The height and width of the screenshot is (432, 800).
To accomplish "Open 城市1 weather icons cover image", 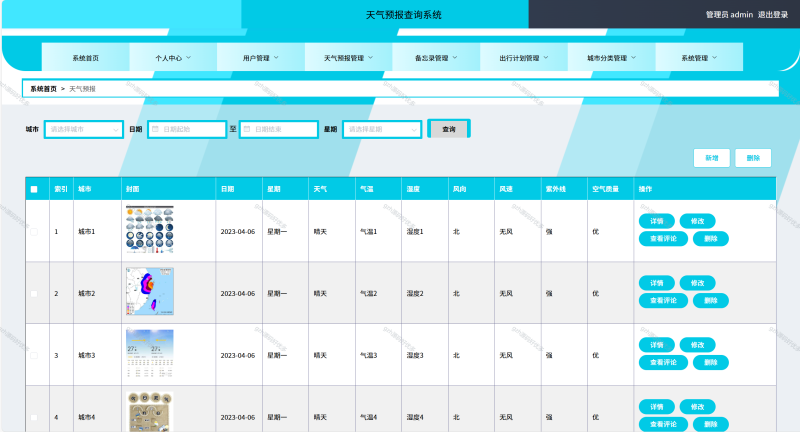I will (x=149, y=230).
